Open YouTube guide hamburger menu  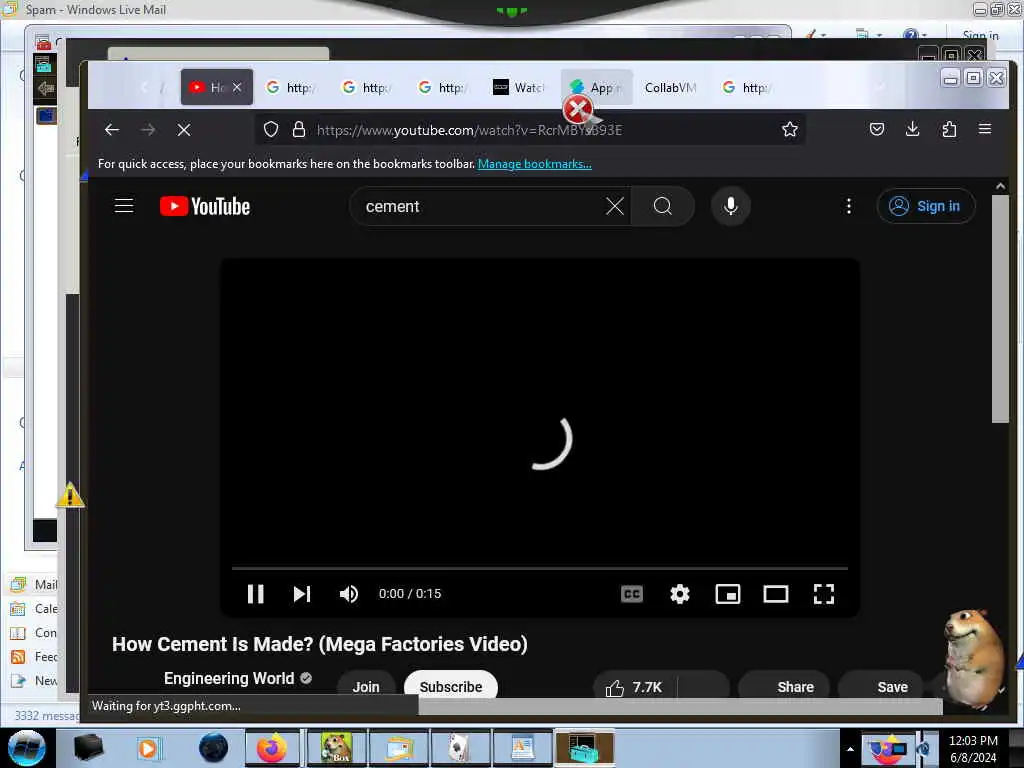tap(124, 206)
